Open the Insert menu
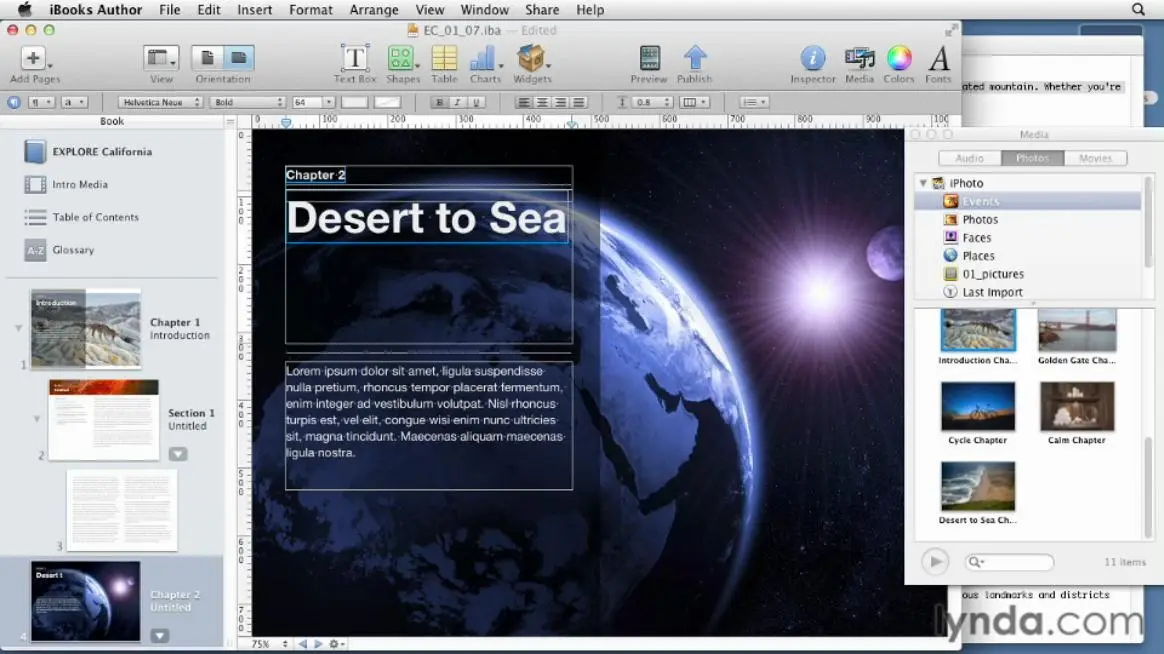 point(254,10)
